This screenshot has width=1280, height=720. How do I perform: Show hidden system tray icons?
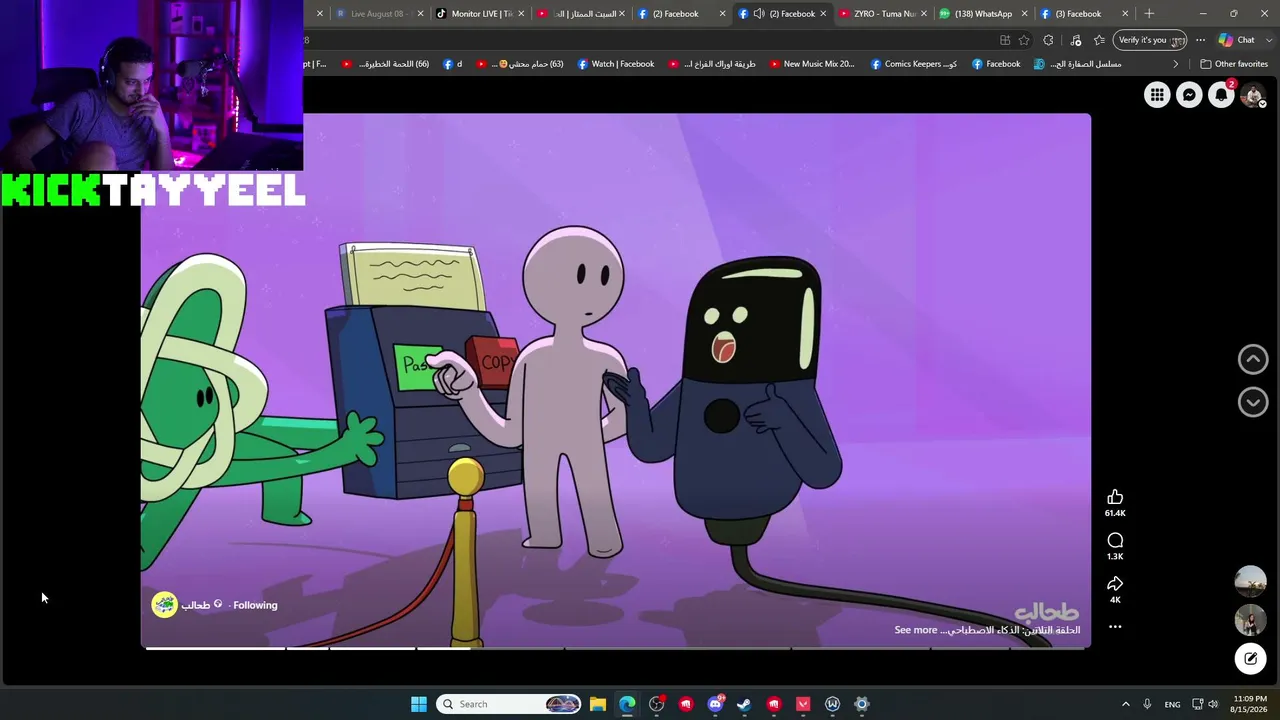point(1126,704)
